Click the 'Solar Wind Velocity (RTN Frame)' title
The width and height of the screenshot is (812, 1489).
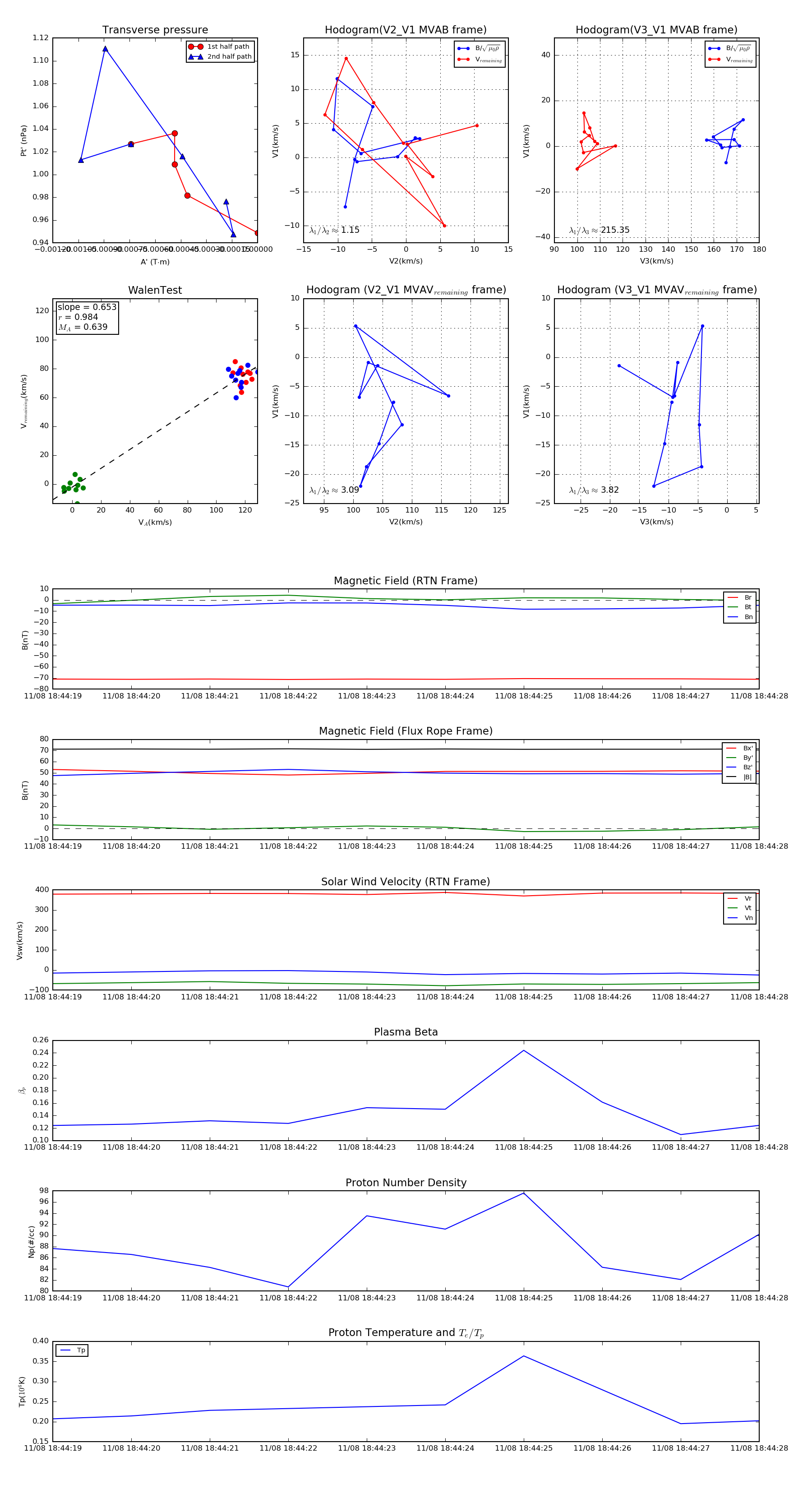(406, 882)
